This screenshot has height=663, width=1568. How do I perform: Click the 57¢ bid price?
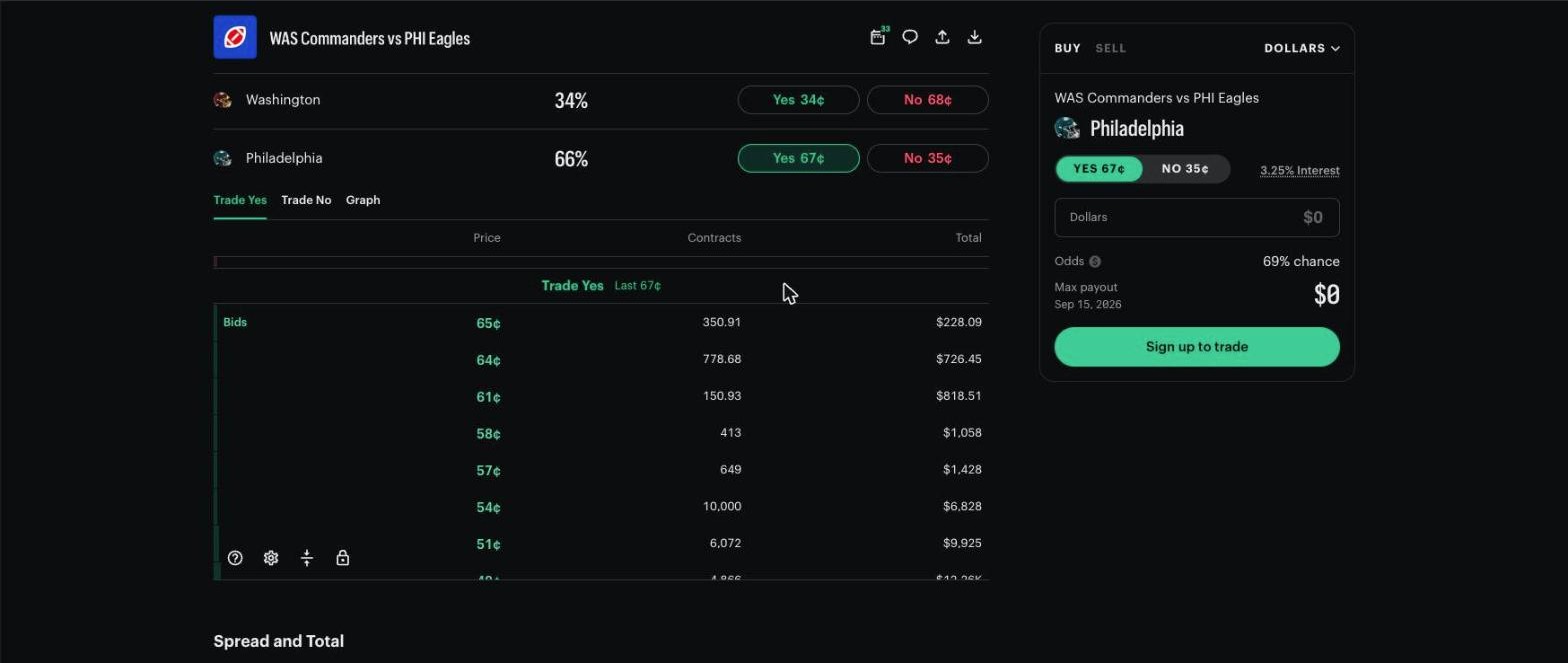488,471
